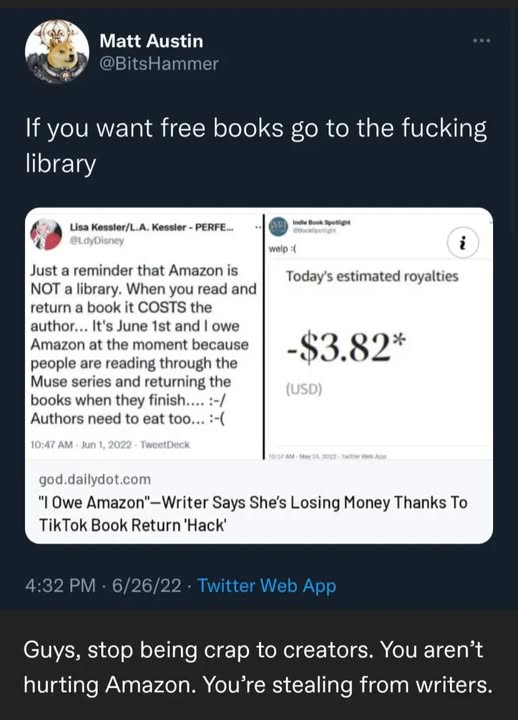Click the 'Guys, stop being crap' caption
The width and height of the screenshot is (518, 720).
[x=258, y=667]
